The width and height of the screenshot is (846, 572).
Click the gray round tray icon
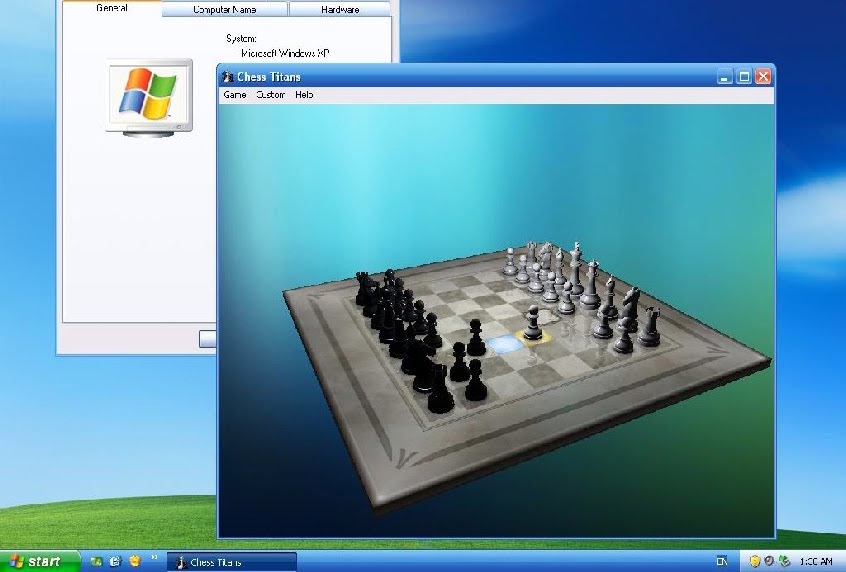tap(769, 561)
